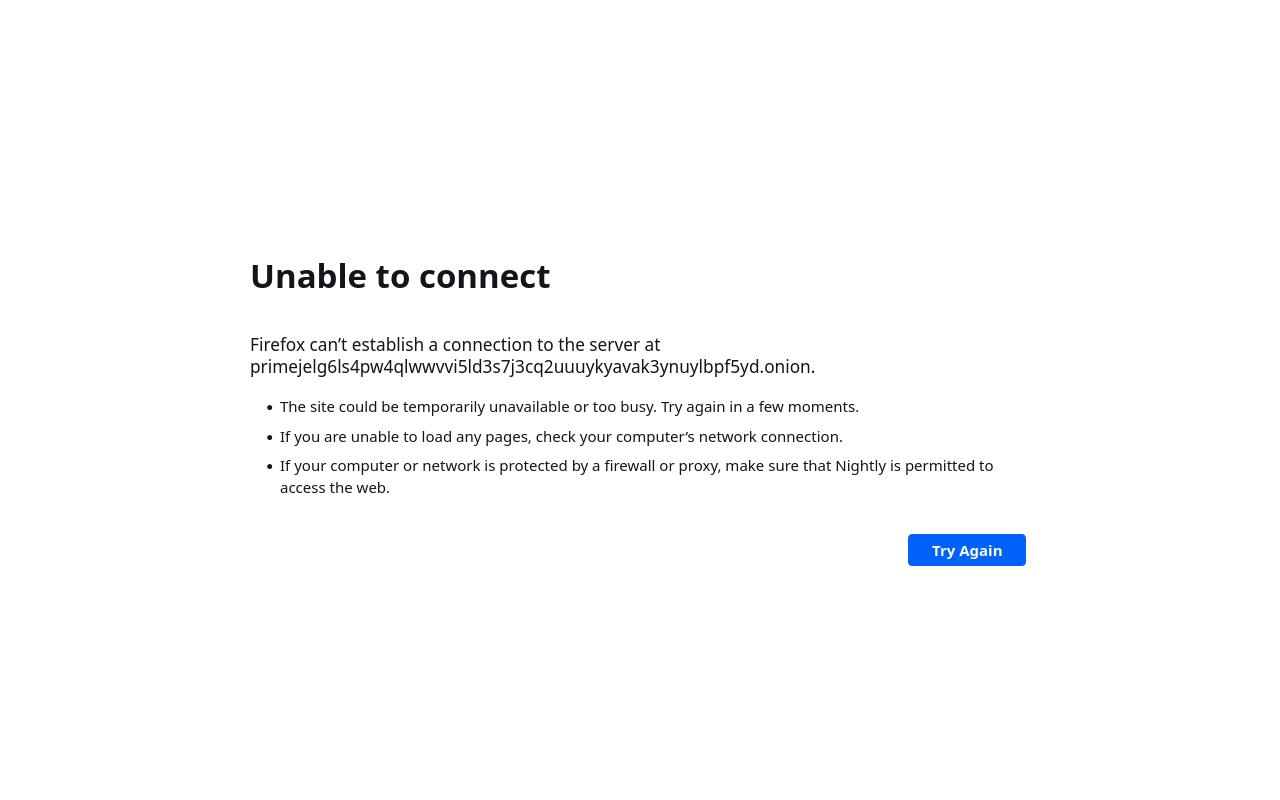Click the word 'Nightly' in the third bullet
The height and width of the screenshot is (800, 1280).
coord(861,466)
